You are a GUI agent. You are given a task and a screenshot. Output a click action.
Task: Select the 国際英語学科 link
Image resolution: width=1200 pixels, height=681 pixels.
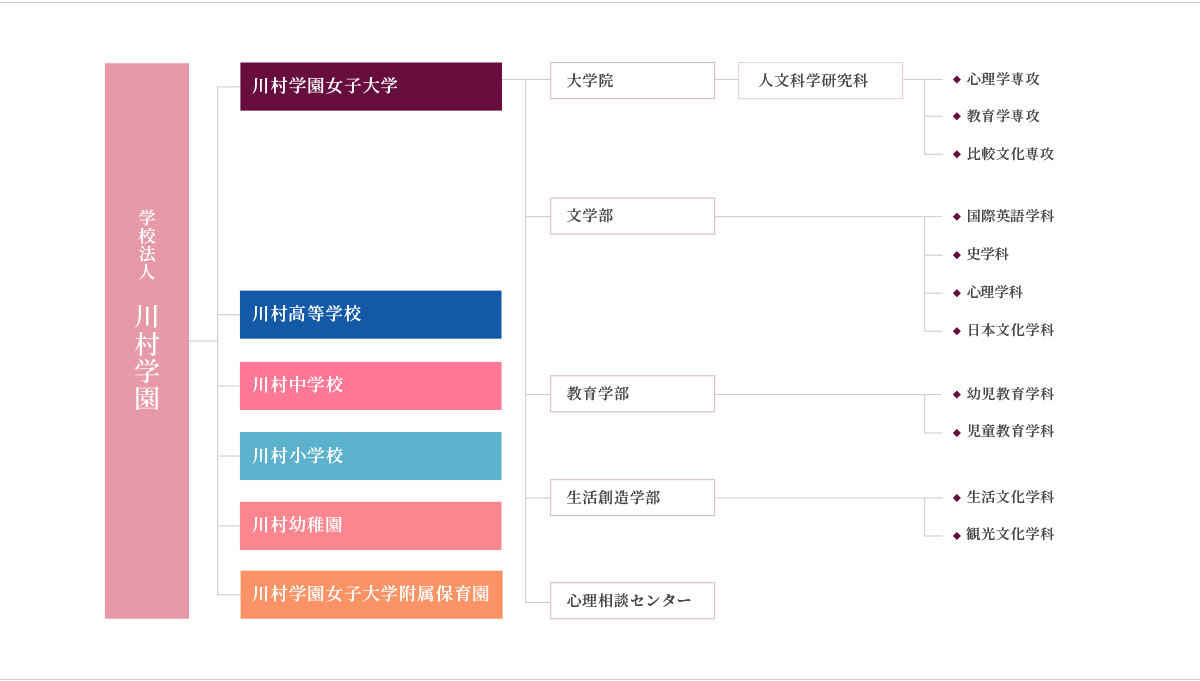(x=1010, y=216)
